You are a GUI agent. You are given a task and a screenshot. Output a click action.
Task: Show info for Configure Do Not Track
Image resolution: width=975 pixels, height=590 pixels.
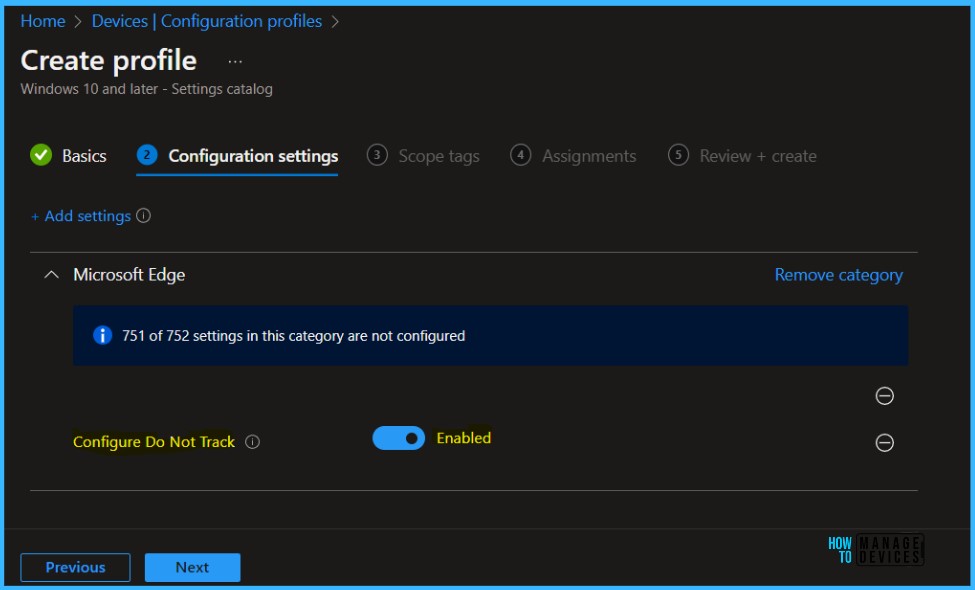(x=252, y=442)
